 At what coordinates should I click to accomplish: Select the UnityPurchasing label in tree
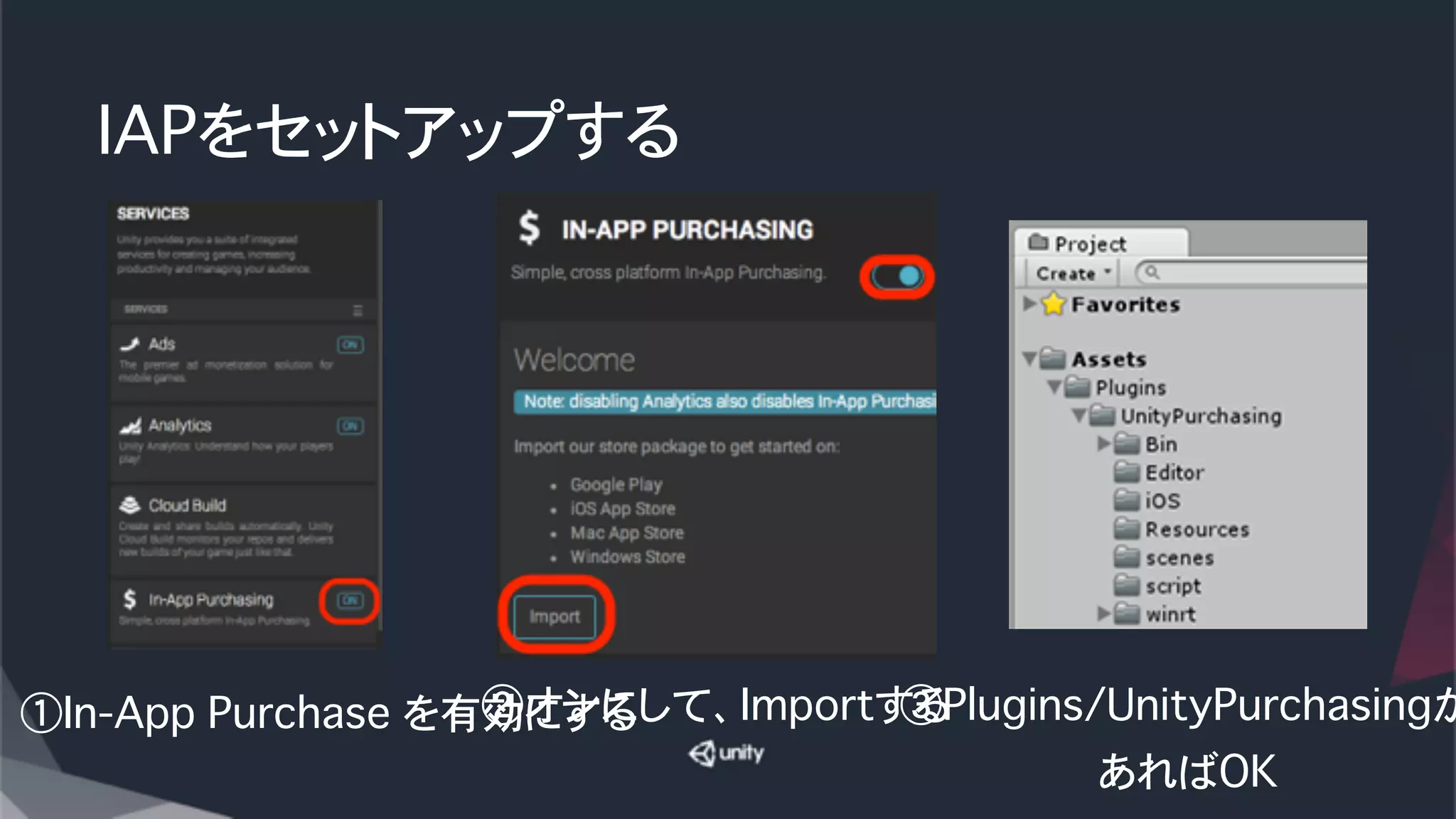click(1201, 417)
